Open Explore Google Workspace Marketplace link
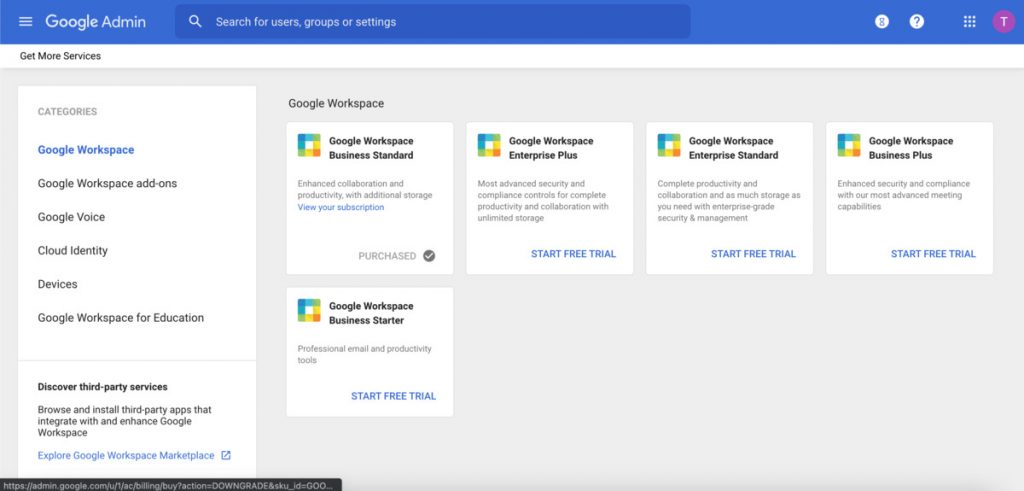The image size is (1024, 491). coord(126,455)
